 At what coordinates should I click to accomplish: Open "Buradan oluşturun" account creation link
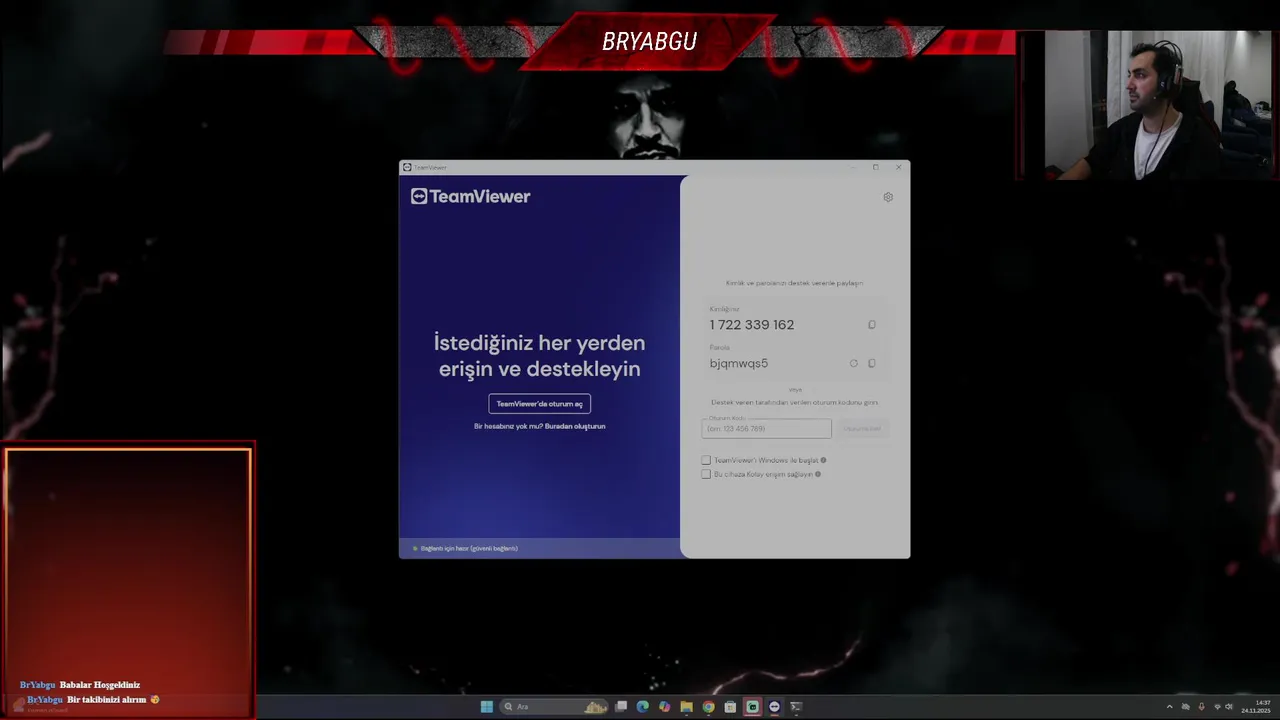[575, 426]
